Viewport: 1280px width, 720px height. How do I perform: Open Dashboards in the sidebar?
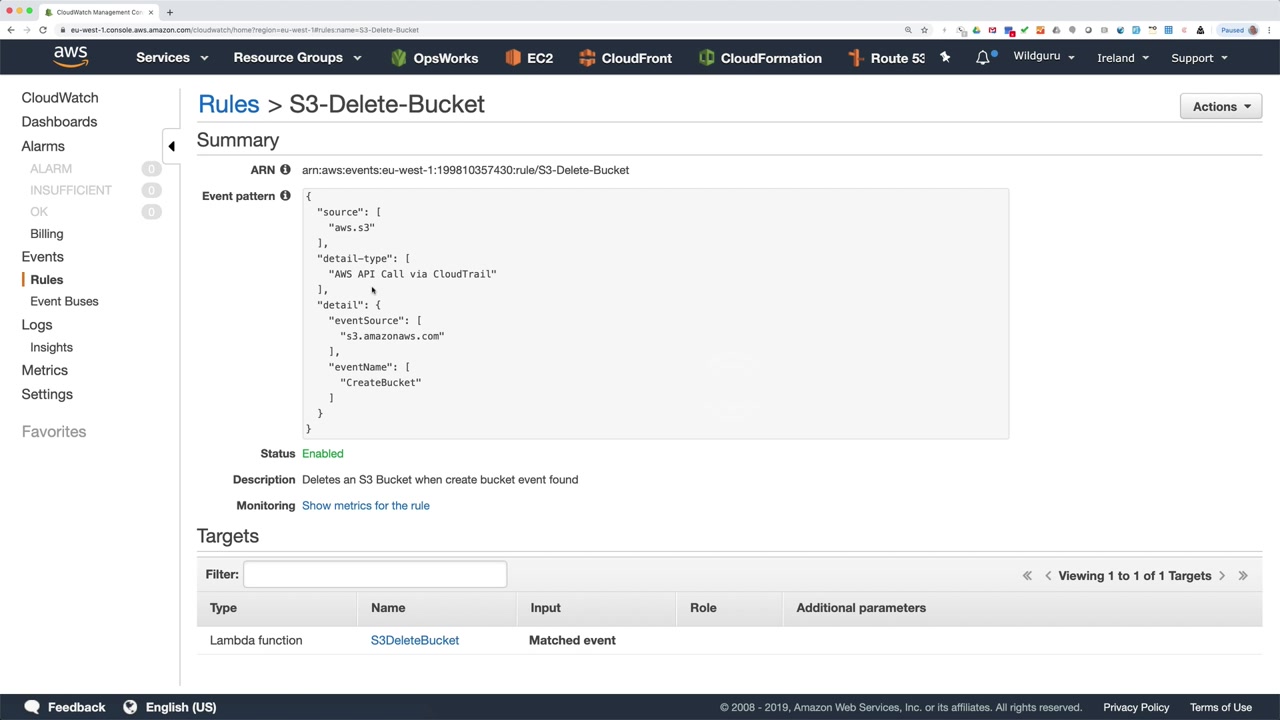(59, 122)
